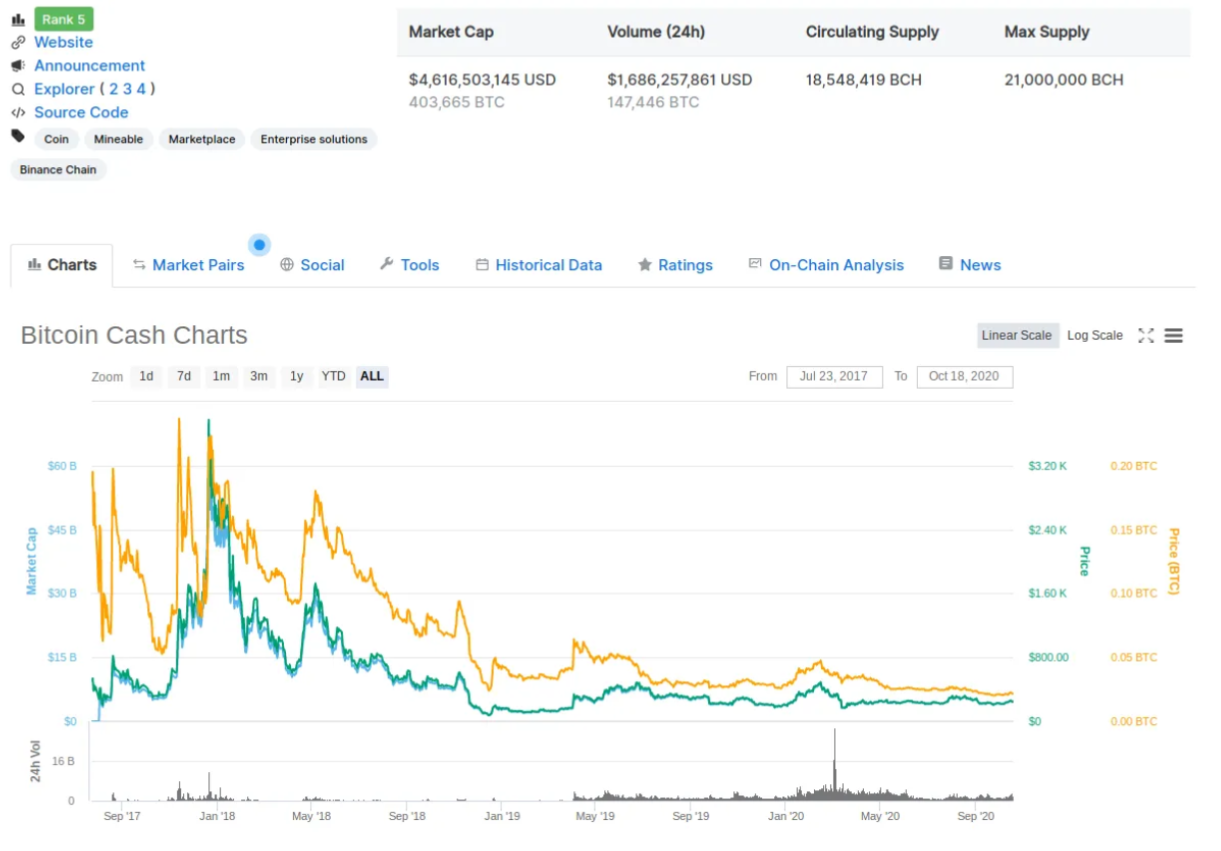1221x851 pixels.
Task: Click the From date field Jul 23, 2017
Action: click(834, 377)
